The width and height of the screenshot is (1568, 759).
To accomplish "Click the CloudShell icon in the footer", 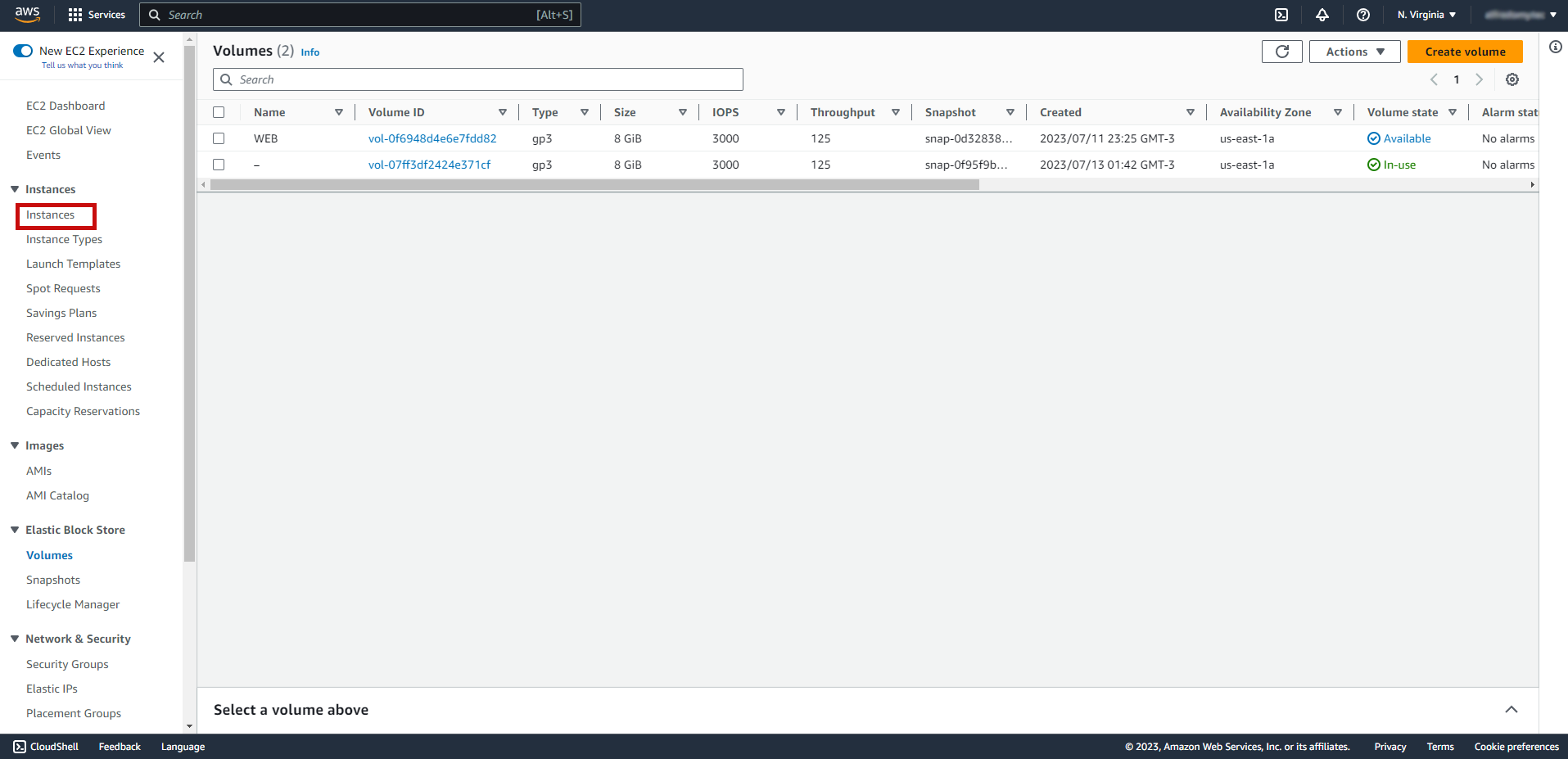I will pyautogui.click(x=20, y=747).
